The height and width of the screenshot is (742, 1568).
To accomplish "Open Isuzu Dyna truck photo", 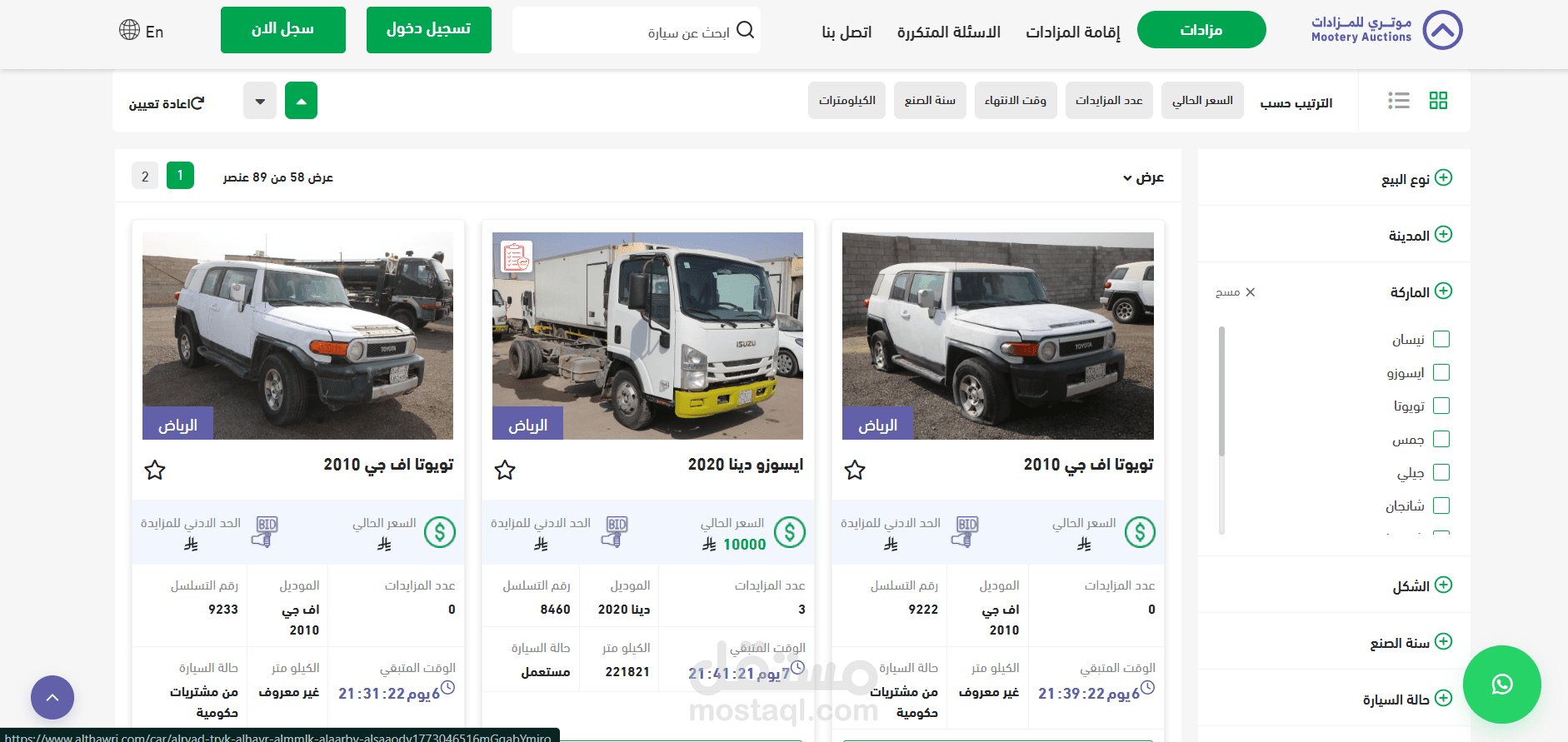I will pyautogui.click(x=647, y=336).
